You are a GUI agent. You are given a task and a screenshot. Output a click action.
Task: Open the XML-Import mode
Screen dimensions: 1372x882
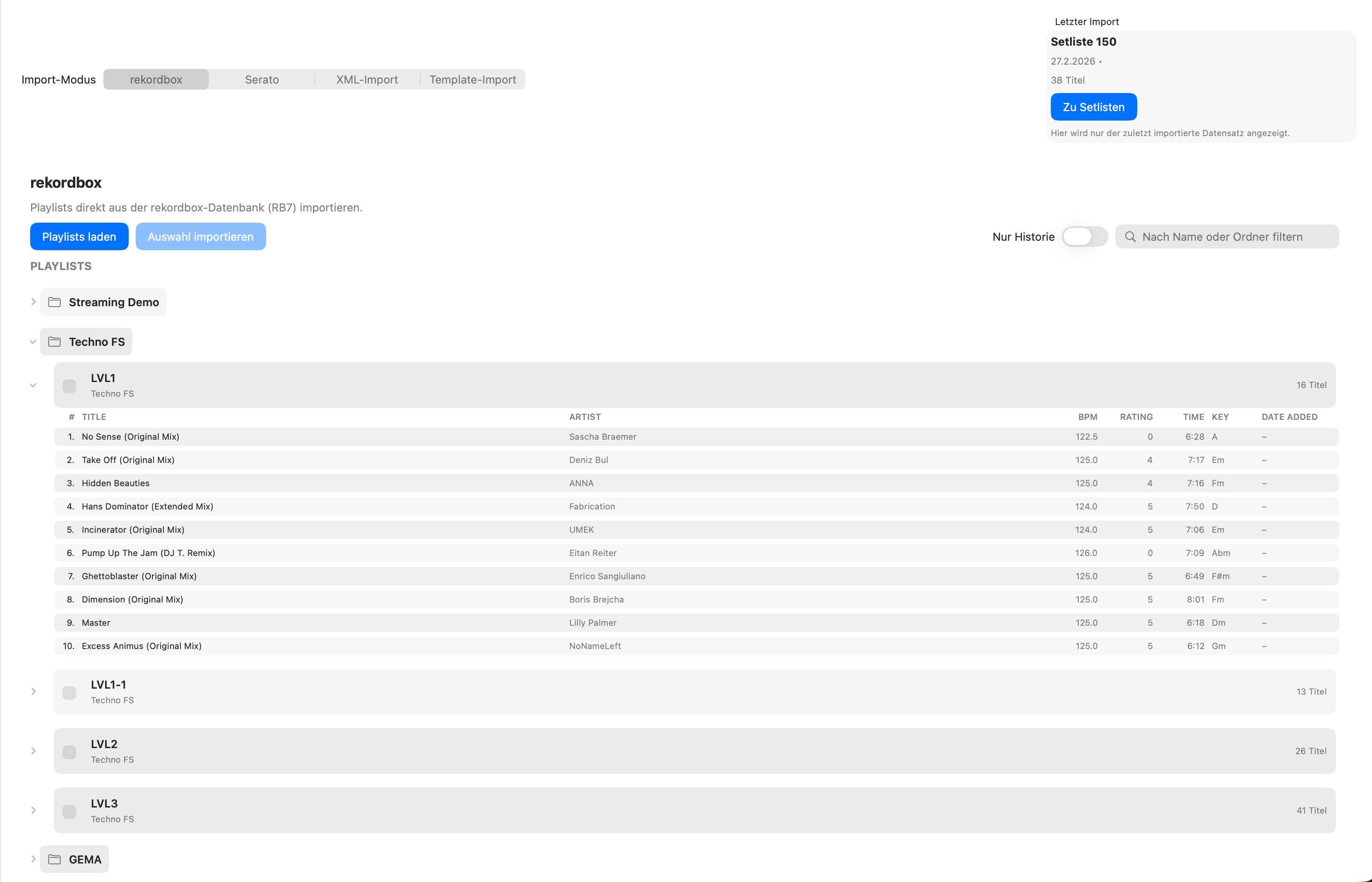(366, 80)
